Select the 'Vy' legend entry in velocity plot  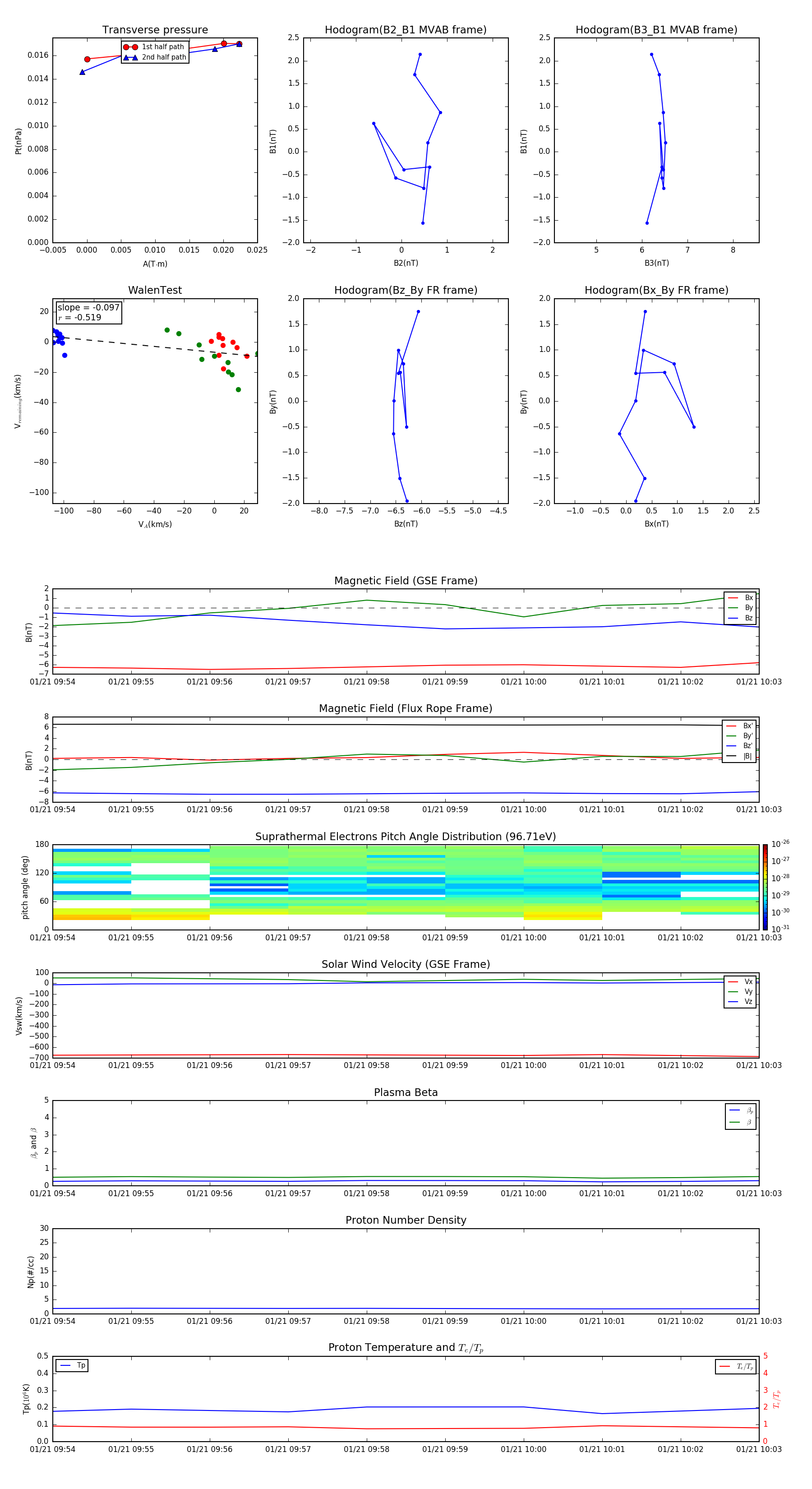pyautogui.click(x=740, y=991)
